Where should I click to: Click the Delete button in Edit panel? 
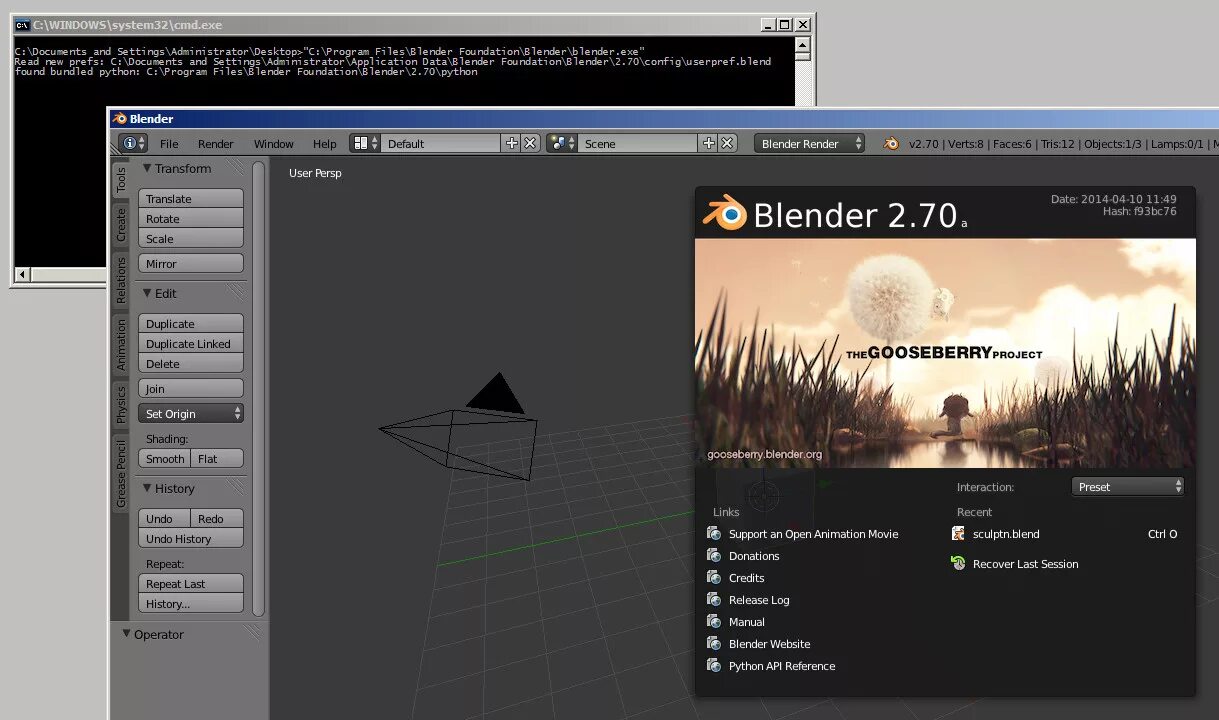pos(191,363)
